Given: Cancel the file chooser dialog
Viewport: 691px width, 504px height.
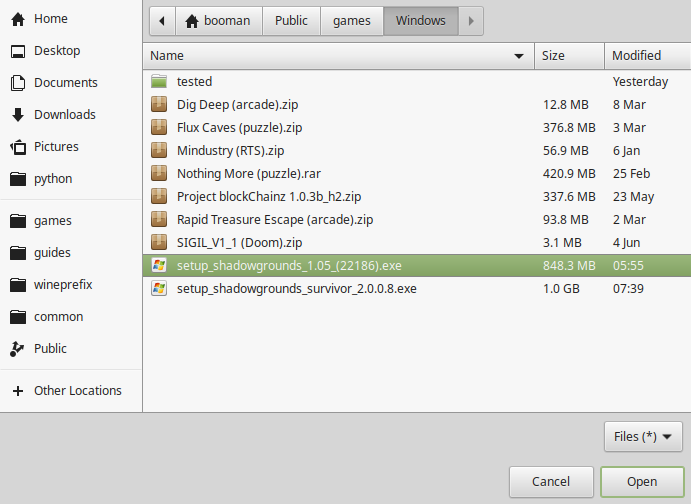Looking at the screenshot, I should click(551, 482).
